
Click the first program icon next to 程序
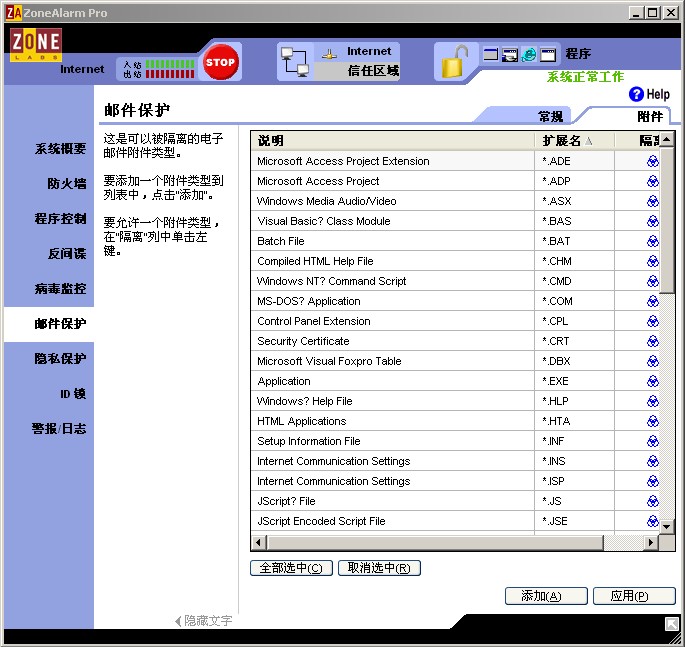tap(491, 54)
